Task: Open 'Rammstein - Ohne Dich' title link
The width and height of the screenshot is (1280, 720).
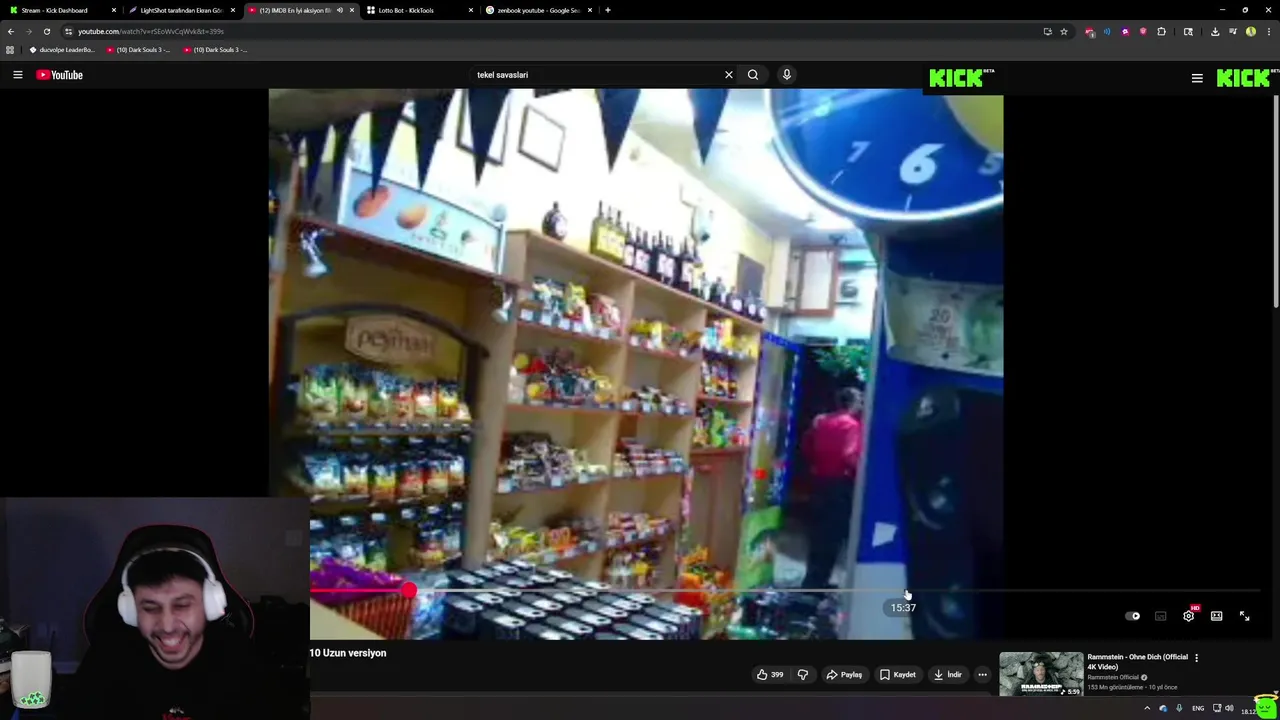Action: [x=1137, y=662]
